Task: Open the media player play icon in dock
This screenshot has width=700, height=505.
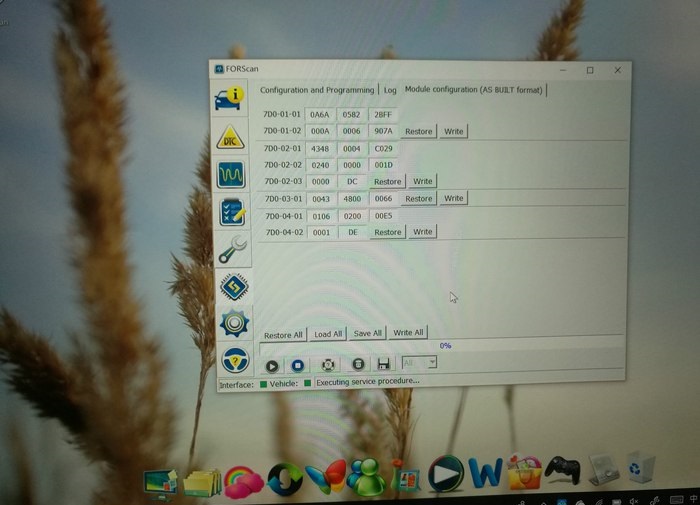Action: tap(445, 473)
